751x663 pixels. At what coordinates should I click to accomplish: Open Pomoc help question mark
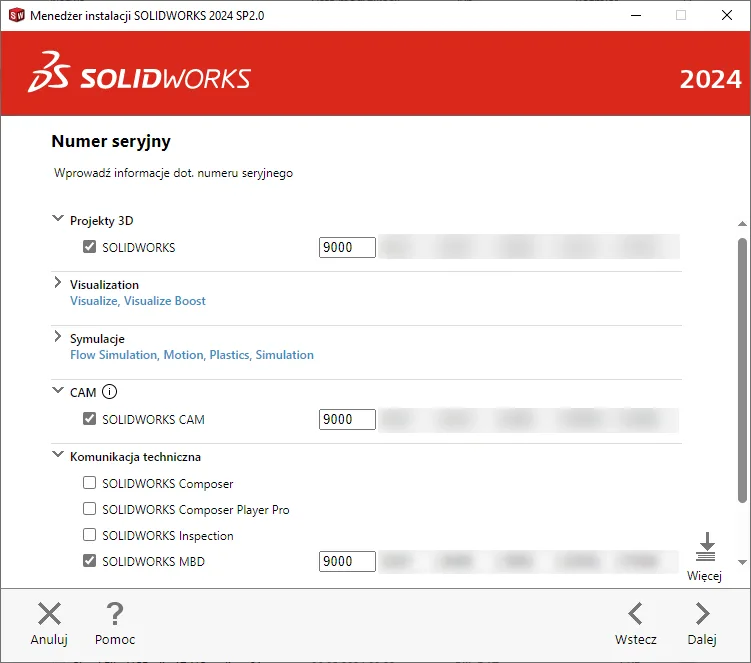click(115, 614)
